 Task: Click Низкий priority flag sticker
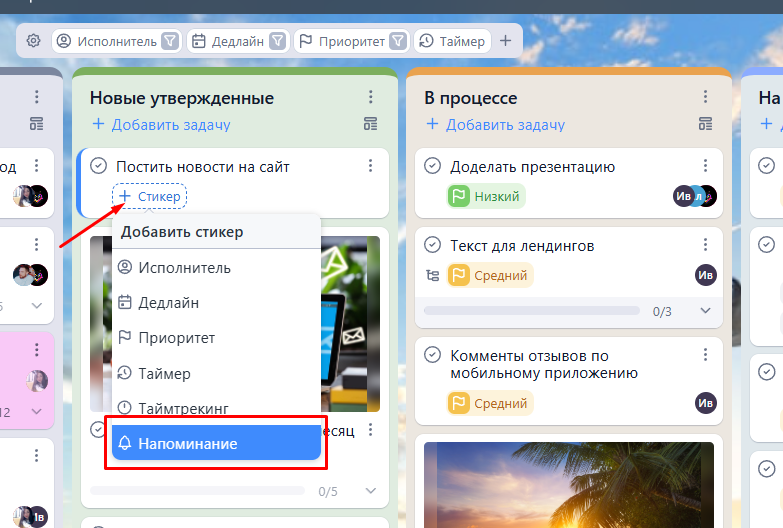(486, 196)
